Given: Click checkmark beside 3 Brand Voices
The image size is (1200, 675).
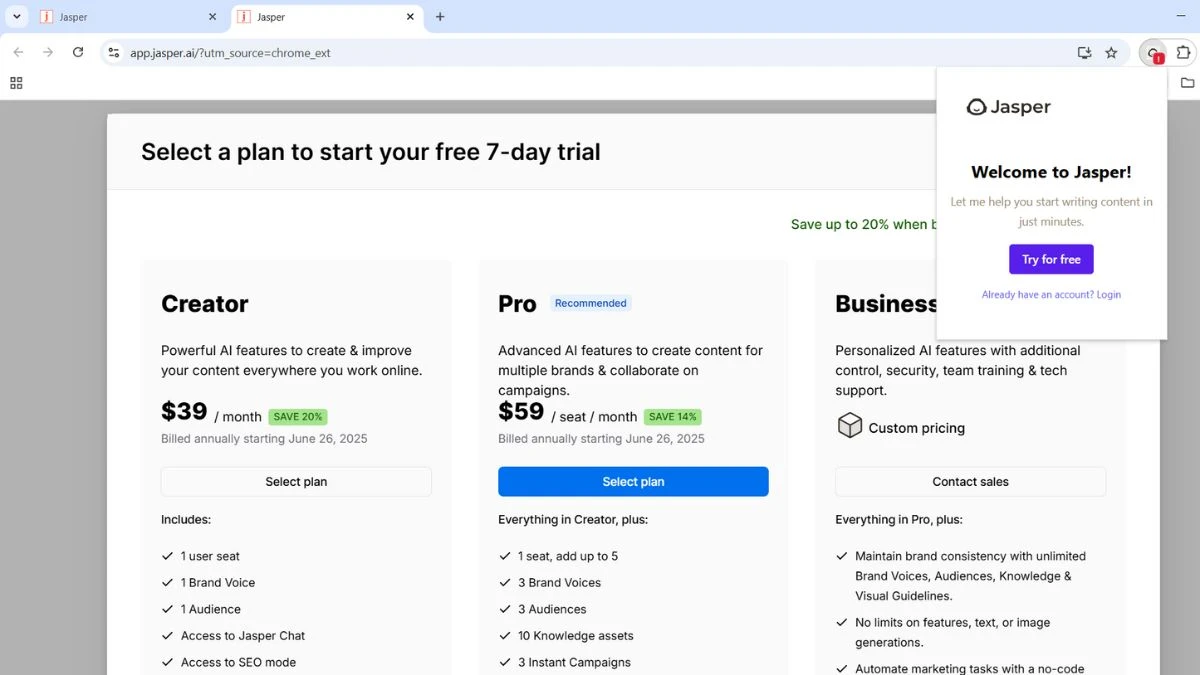Looking at the screenshot, I should (x=504, y=583).
